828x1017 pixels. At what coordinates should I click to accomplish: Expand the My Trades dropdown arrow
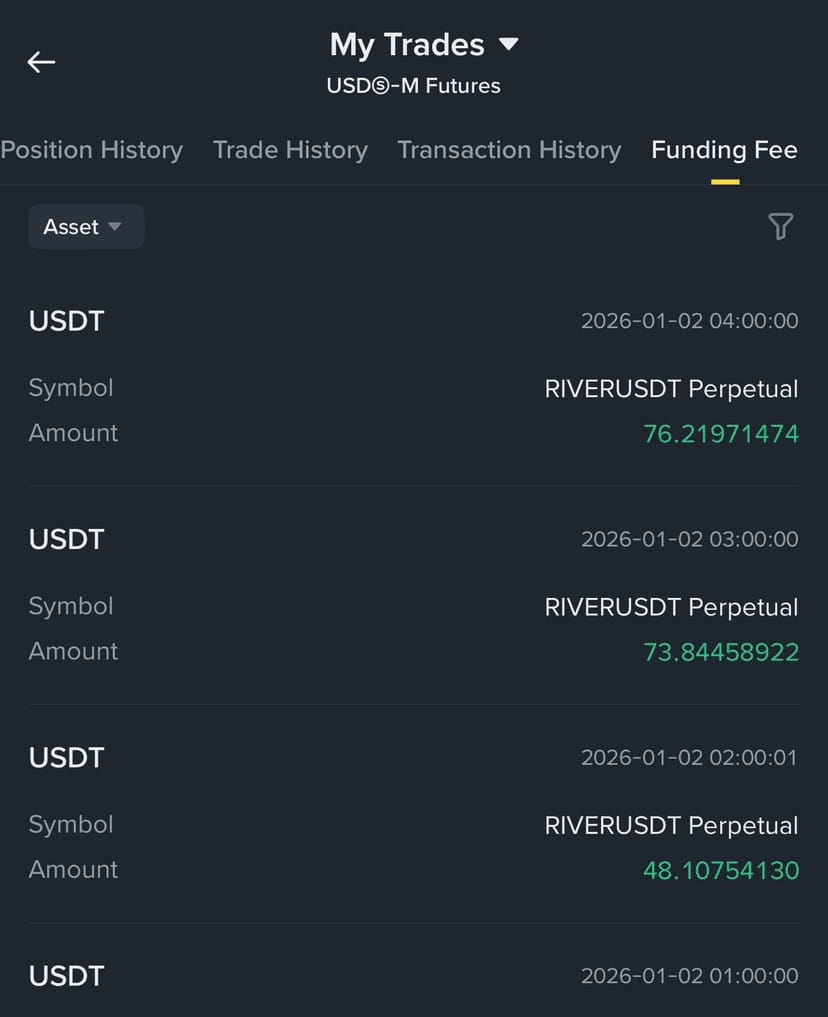(508, 44)
